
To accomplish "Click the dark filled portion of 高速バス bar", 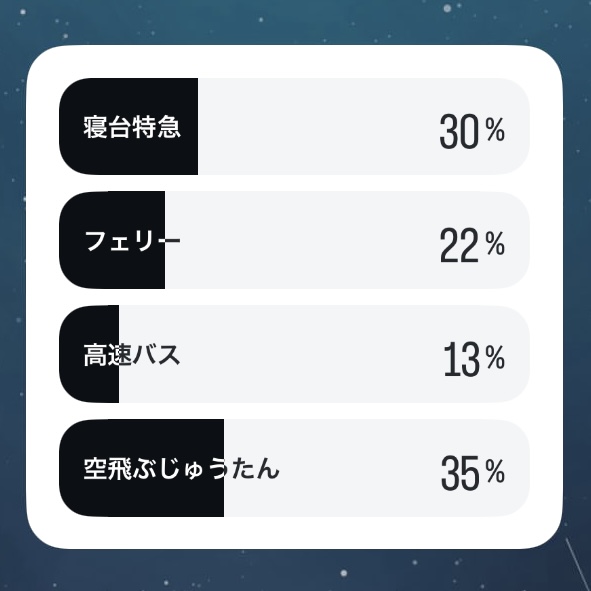I will click(x=89, y=354).
